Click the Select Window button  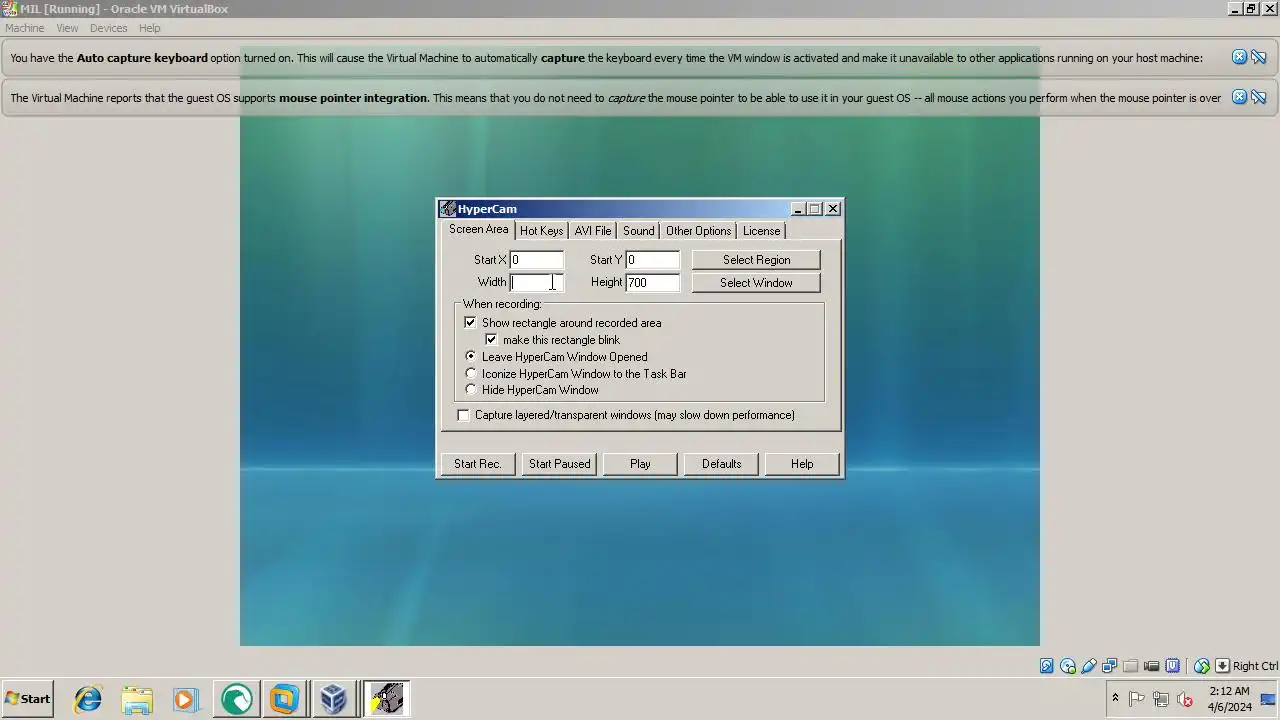pos(756,283)
